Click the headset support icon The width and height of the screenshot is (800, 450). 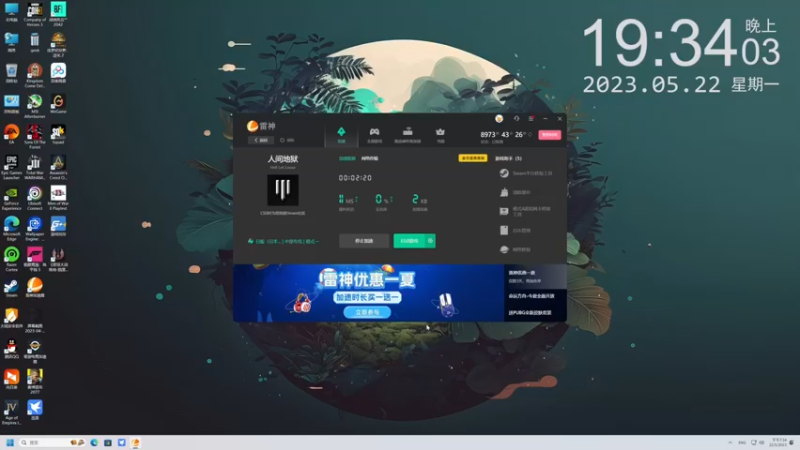516,118
